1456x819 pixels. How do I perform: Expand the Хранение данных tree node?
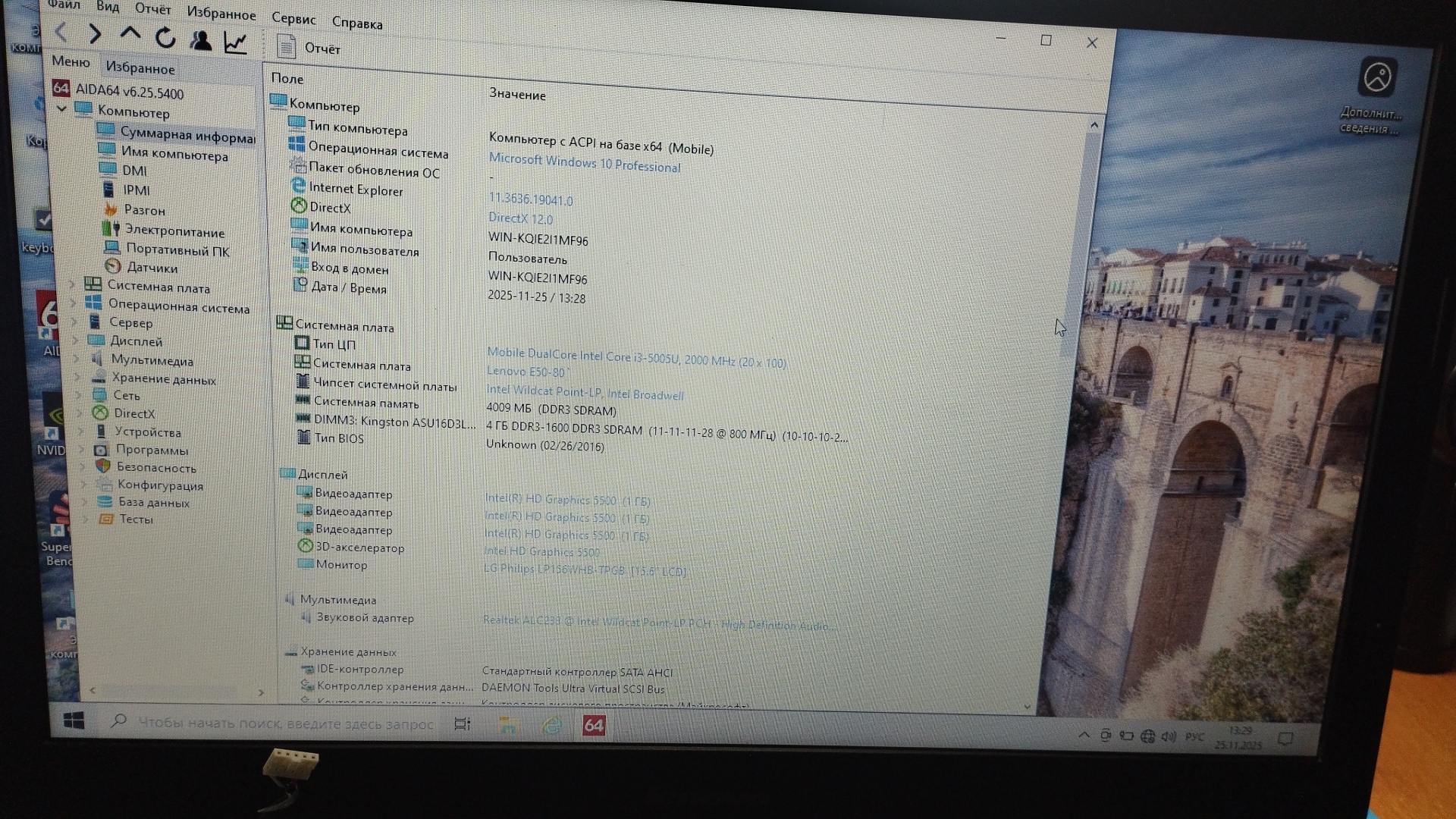pos(77,376)
